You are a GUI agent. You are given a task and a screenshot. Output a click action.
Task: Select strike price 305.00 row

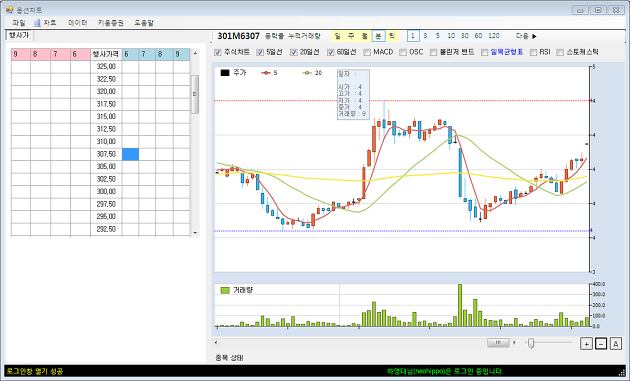(106, 166)
